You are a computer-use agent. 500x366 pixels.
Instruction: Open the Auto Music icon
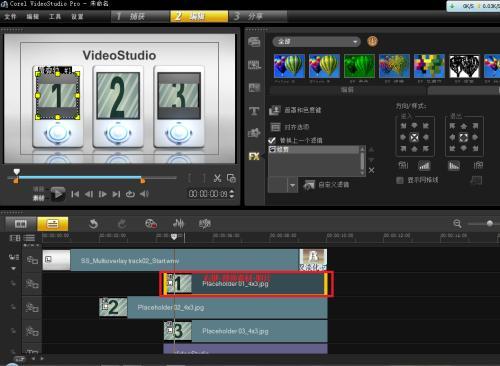point(205,224)
